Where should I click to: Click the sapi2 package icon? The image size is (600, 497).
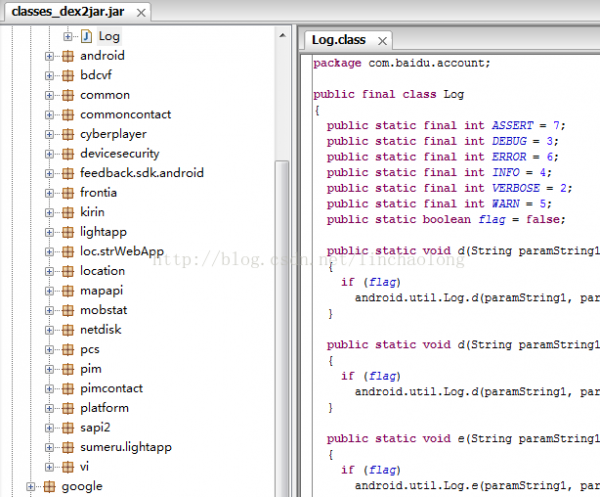click(x=68, y=428)
